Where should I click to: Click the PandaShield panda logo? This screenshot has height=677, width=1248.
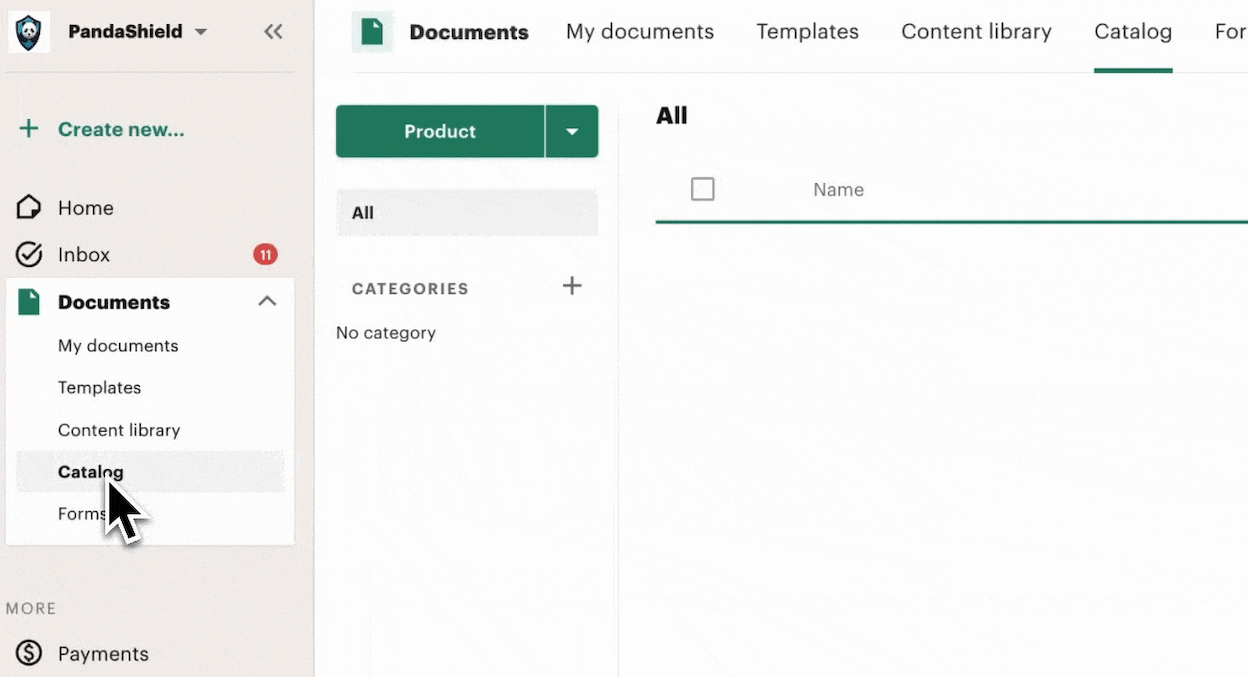tap(29, 31)
